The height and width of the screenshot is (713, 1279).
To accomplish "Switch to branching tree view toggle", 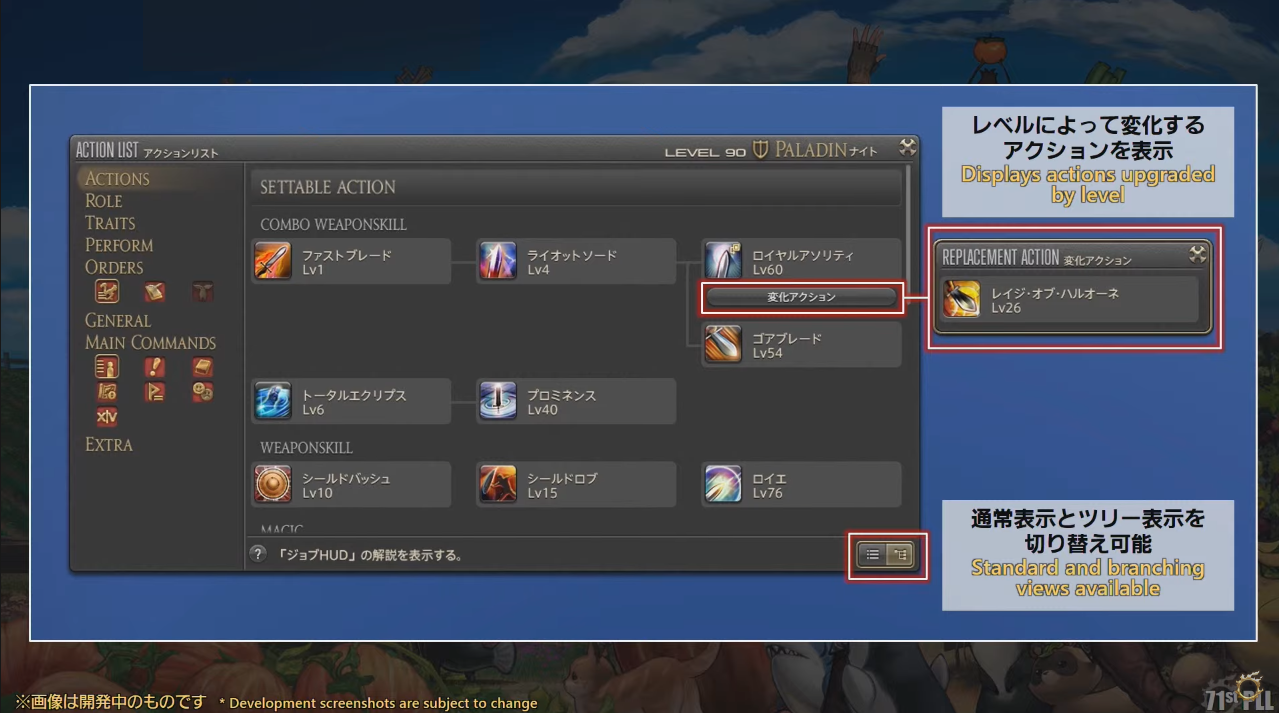I will pos(899,555).
